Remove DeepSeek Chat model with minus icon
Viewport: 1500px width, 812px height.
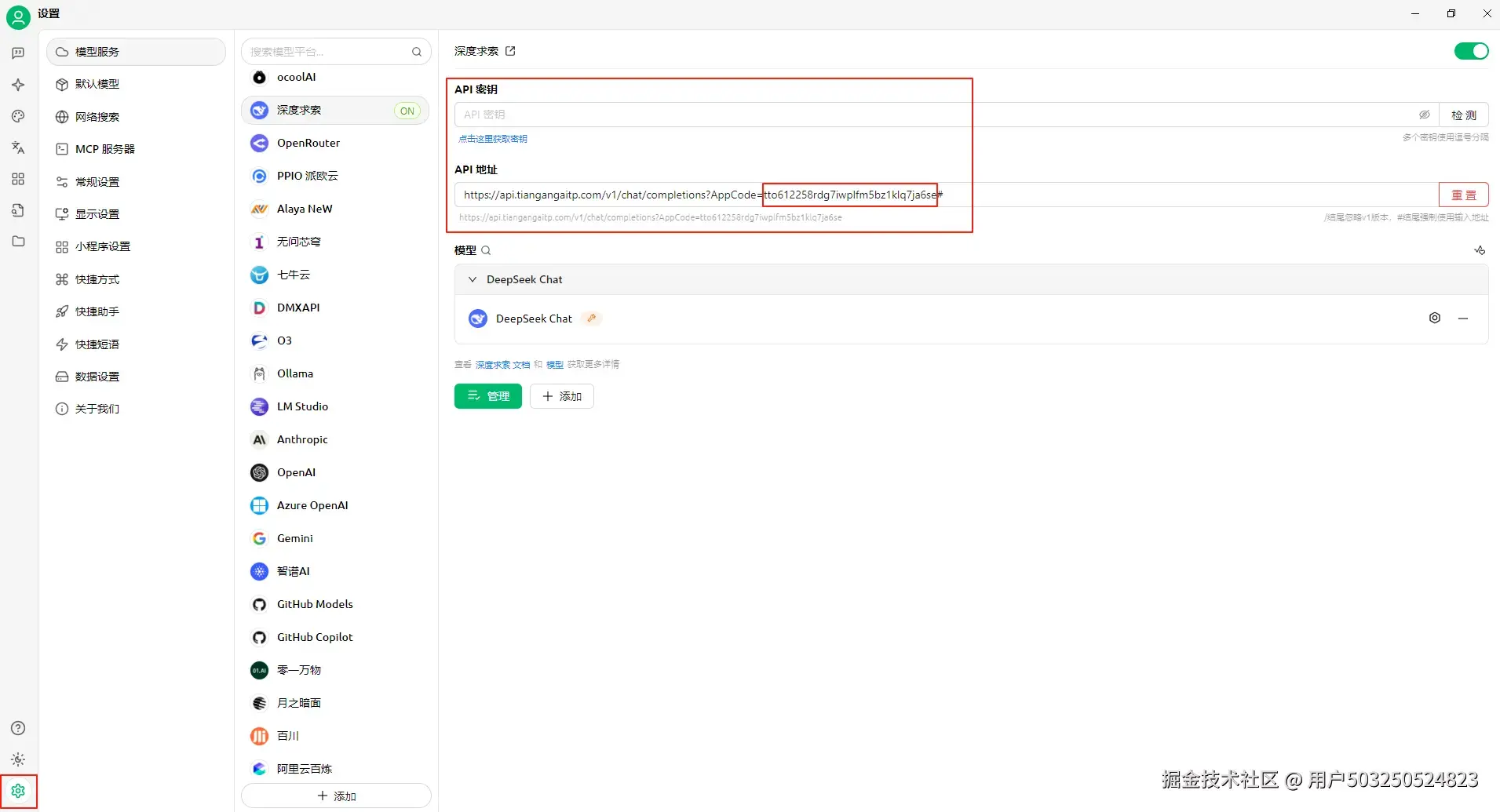1463,319
